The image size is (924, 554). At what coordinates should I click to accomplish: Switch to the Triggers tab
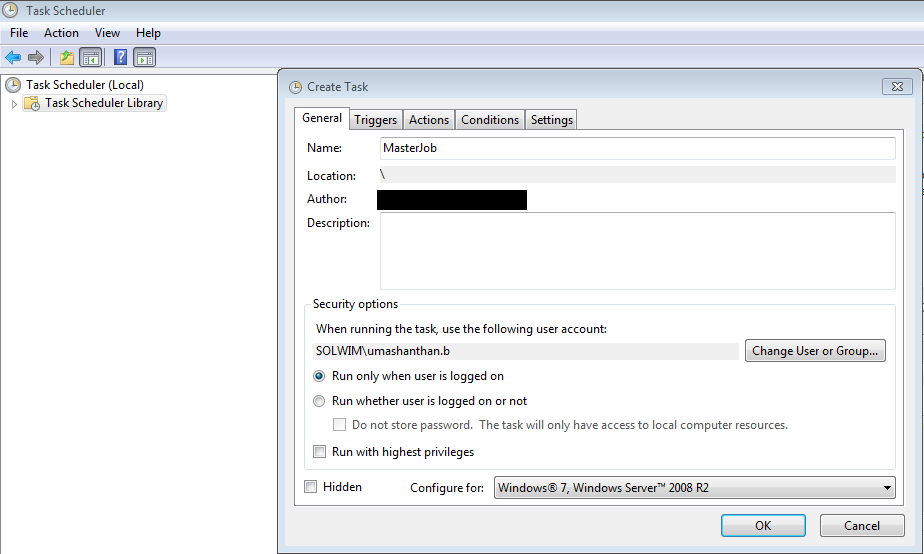pyautogui.click(x=375, y=120)
